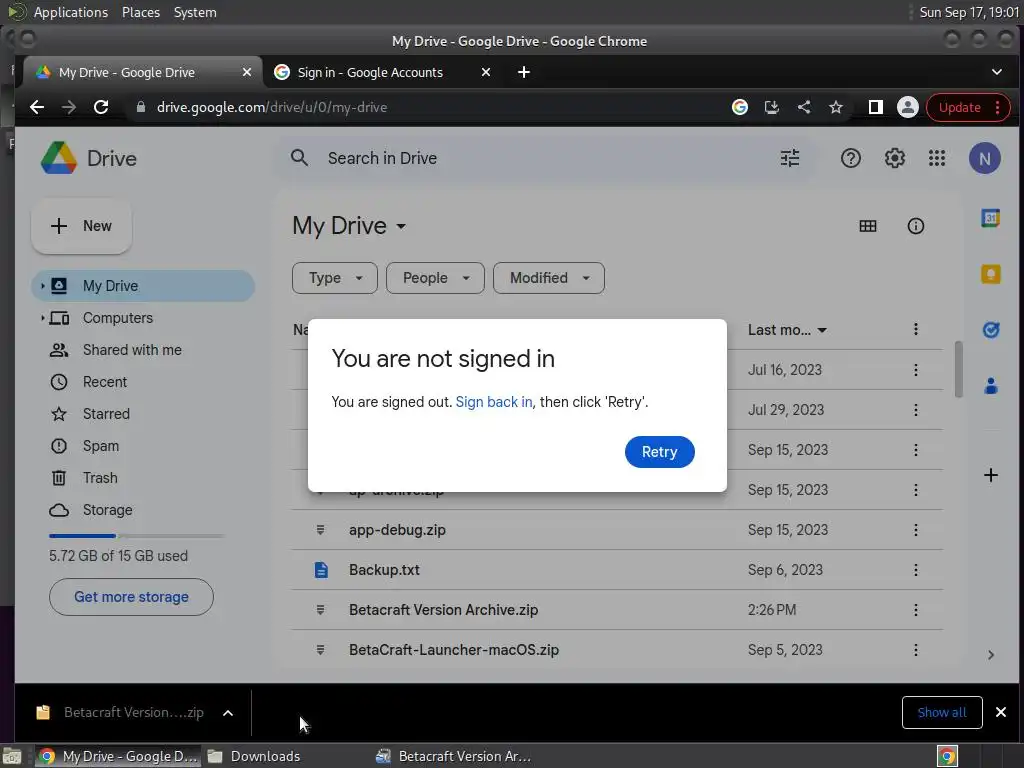Click the install app icon in address bar
The height and width of the screenshot is (768, 1024).
(x=771, y=108)
